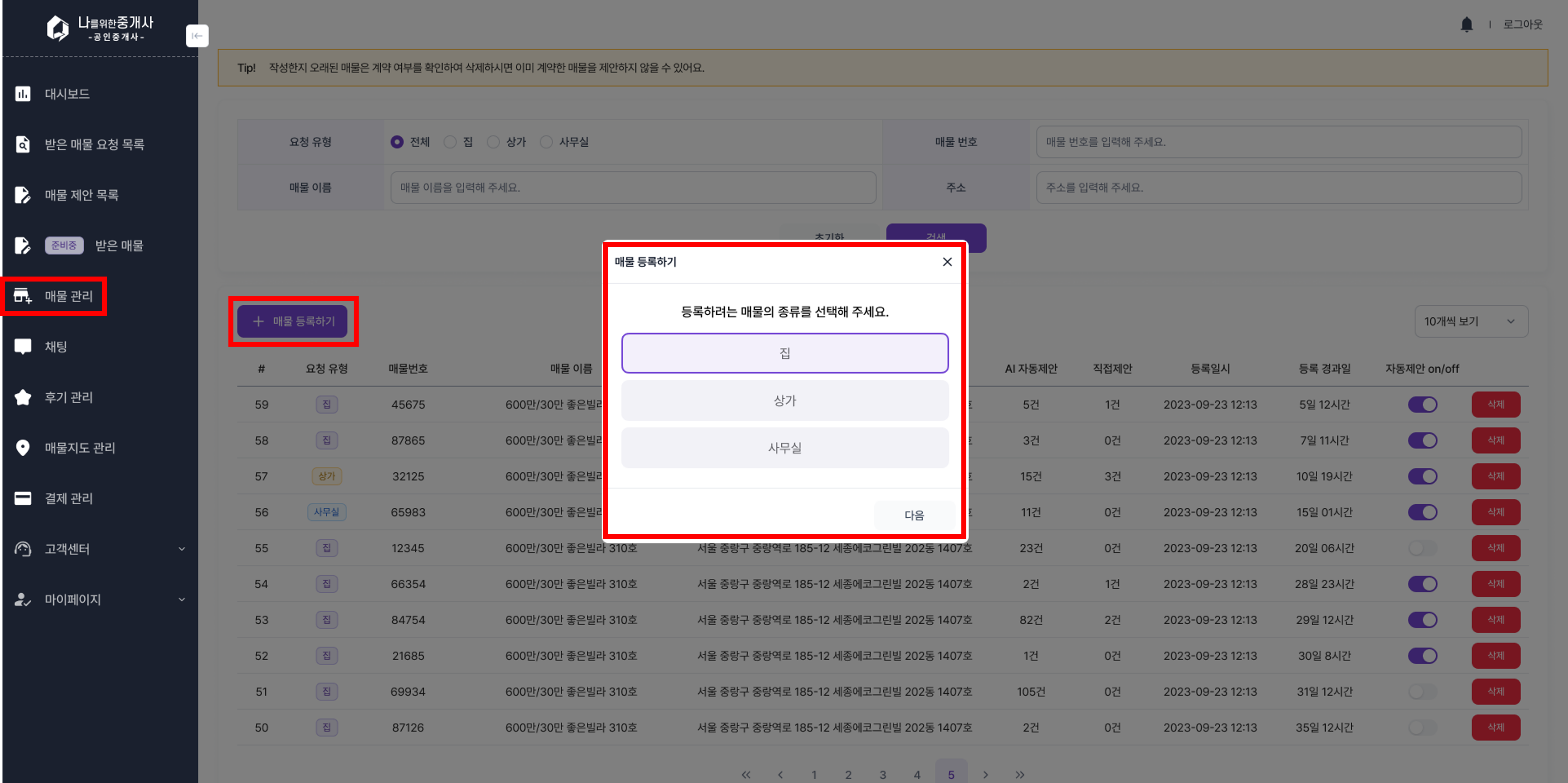Viewport: 1568px width, 783px height.
Task: Click the 사무실 type badge in row 56
Action: 327,512
